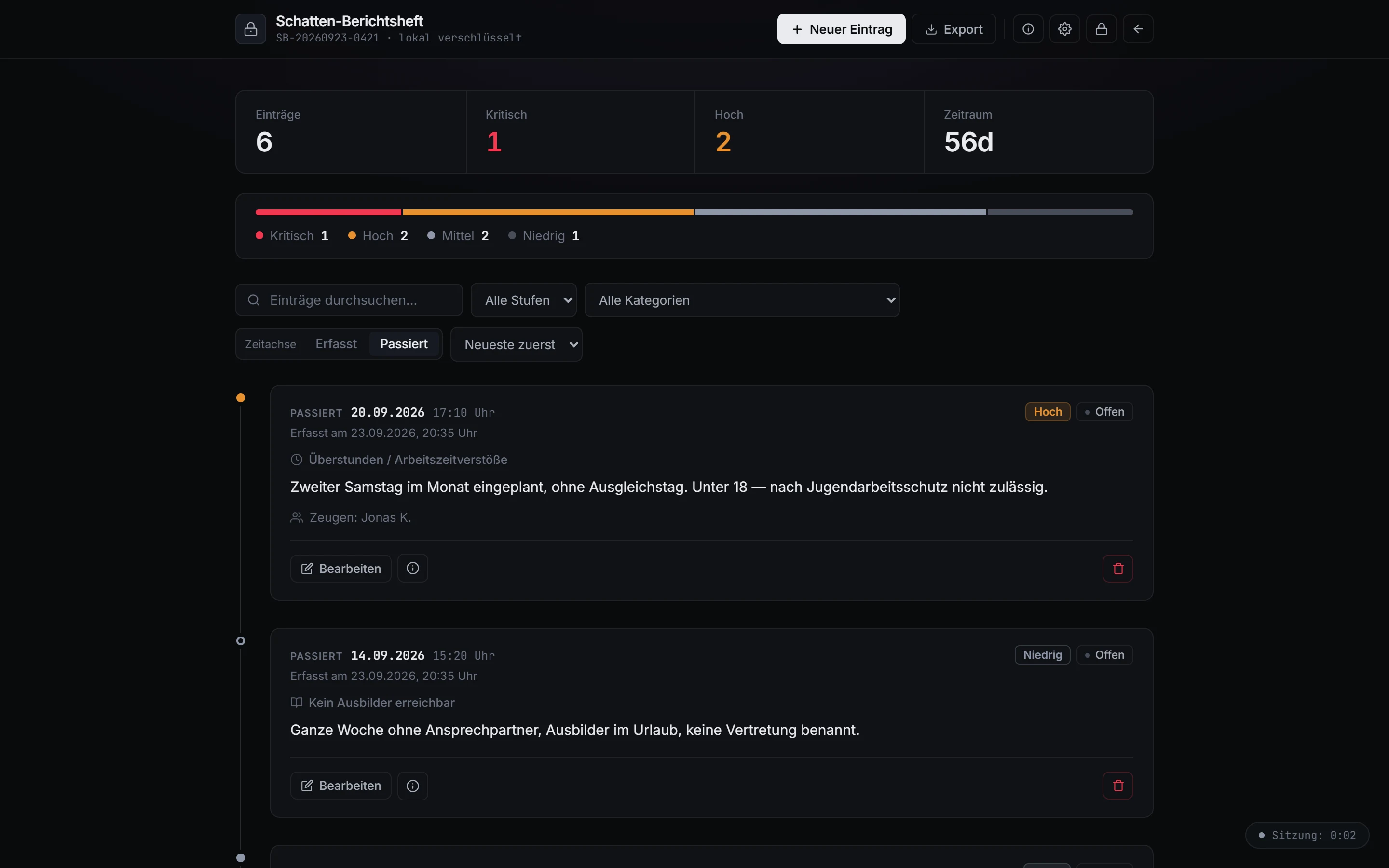Click the Niedrig 1 legend item
The width and height of the screenshot is (1389, 868).
(544, 236)
